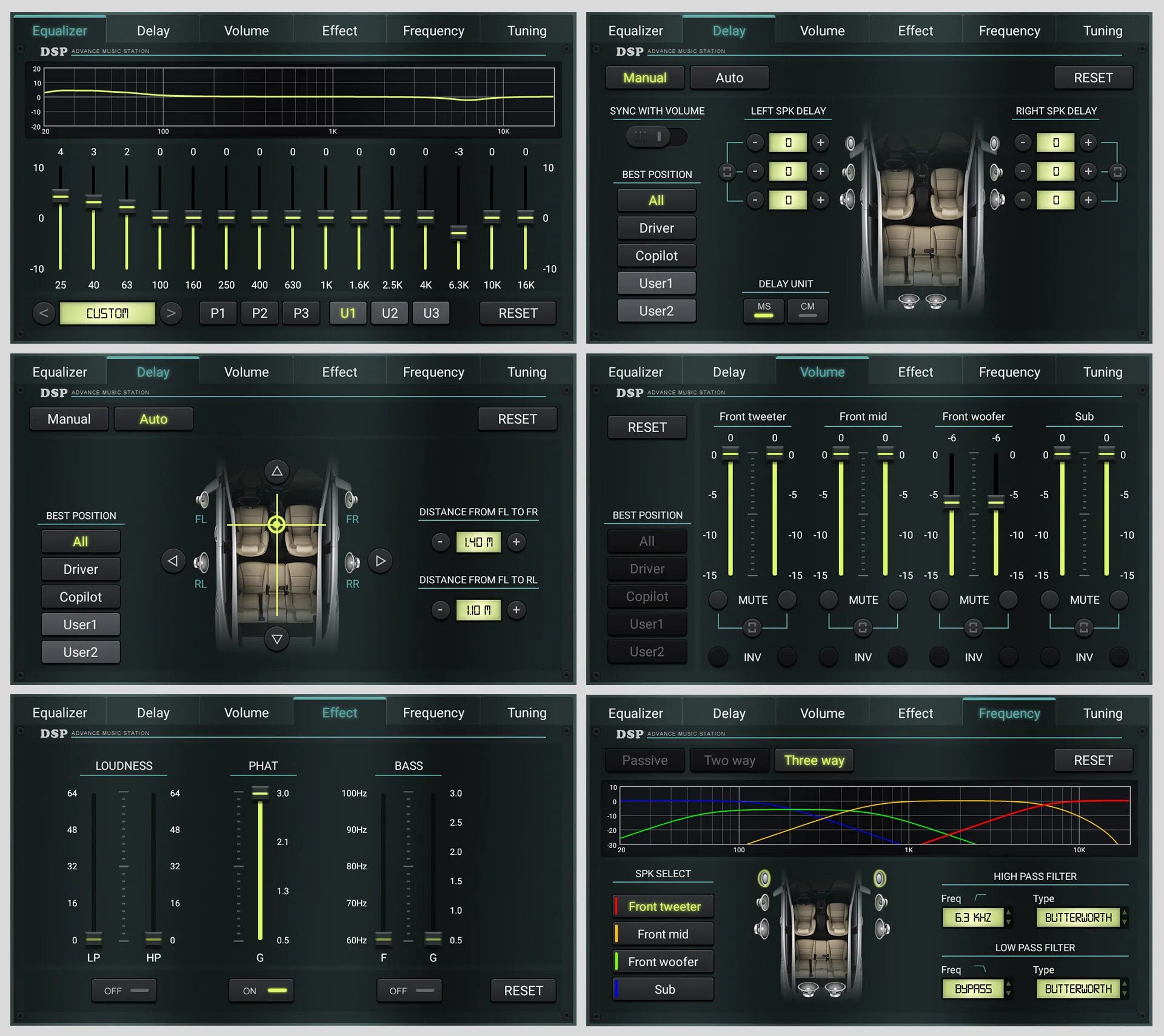Screen dimensions: 1164x1036
Task: Click RESET in the Equalizer panel
Action: 517,313
